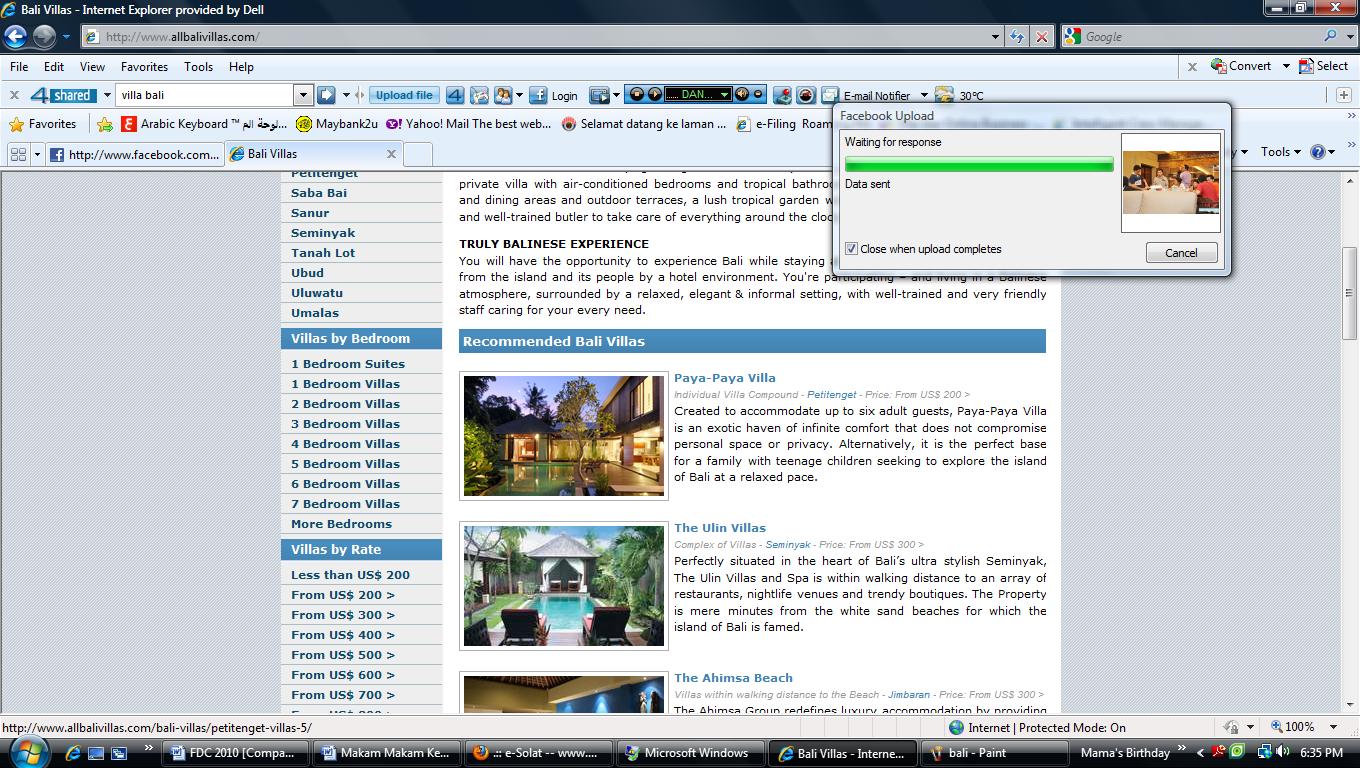Uncheck Close when upload completes
1360x768 pixels.
[851, 249]
